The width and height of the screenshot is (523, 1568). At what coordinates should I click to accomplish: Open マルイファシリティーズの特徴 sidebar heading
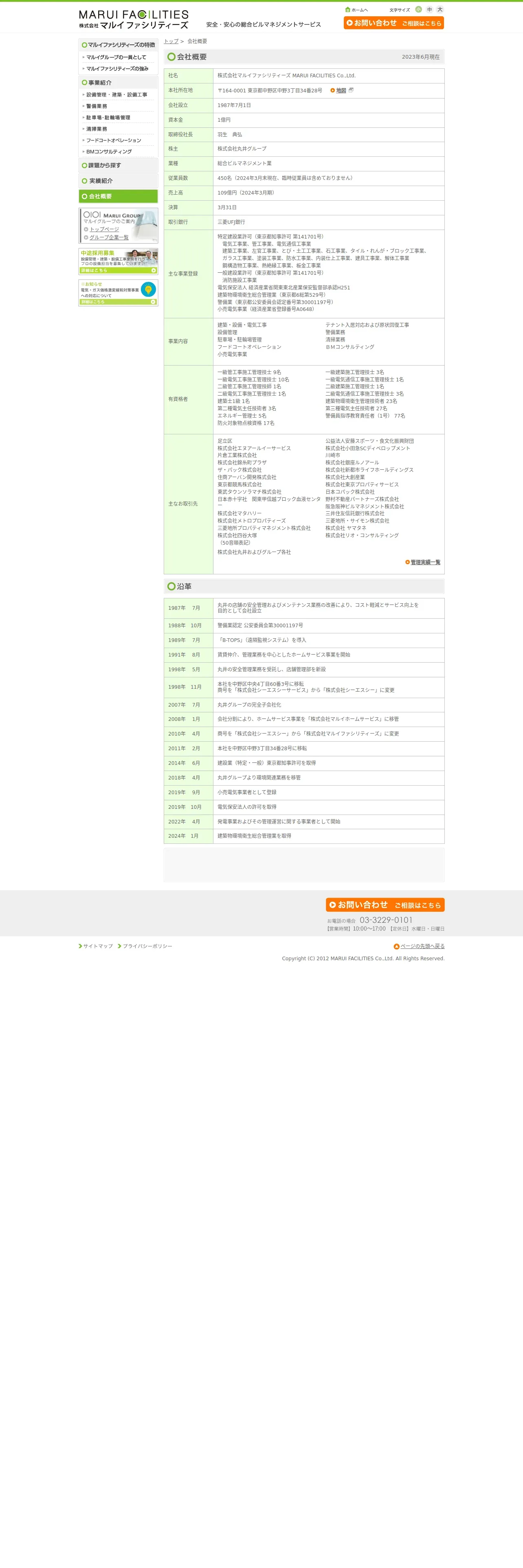[118, 44]
